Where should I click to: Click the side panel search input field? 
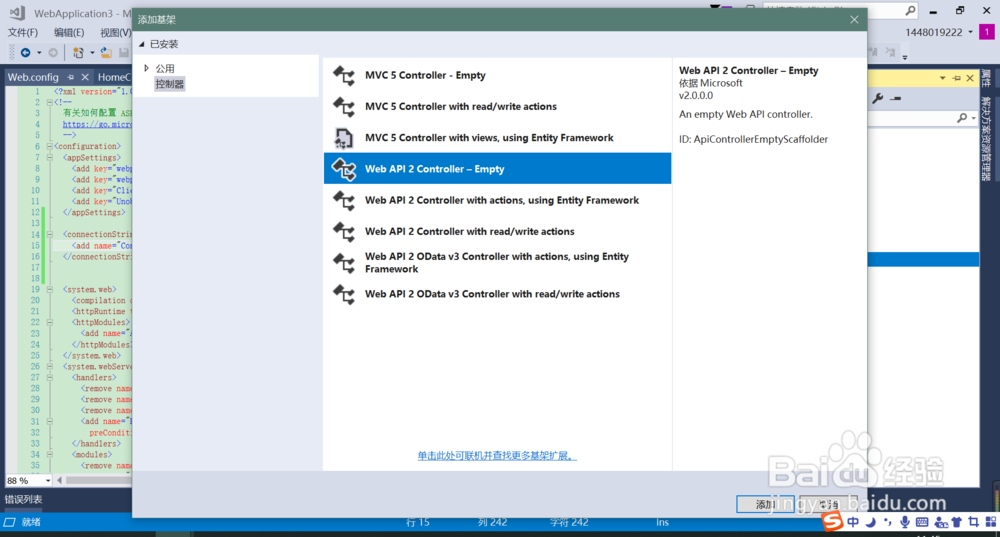912,118
